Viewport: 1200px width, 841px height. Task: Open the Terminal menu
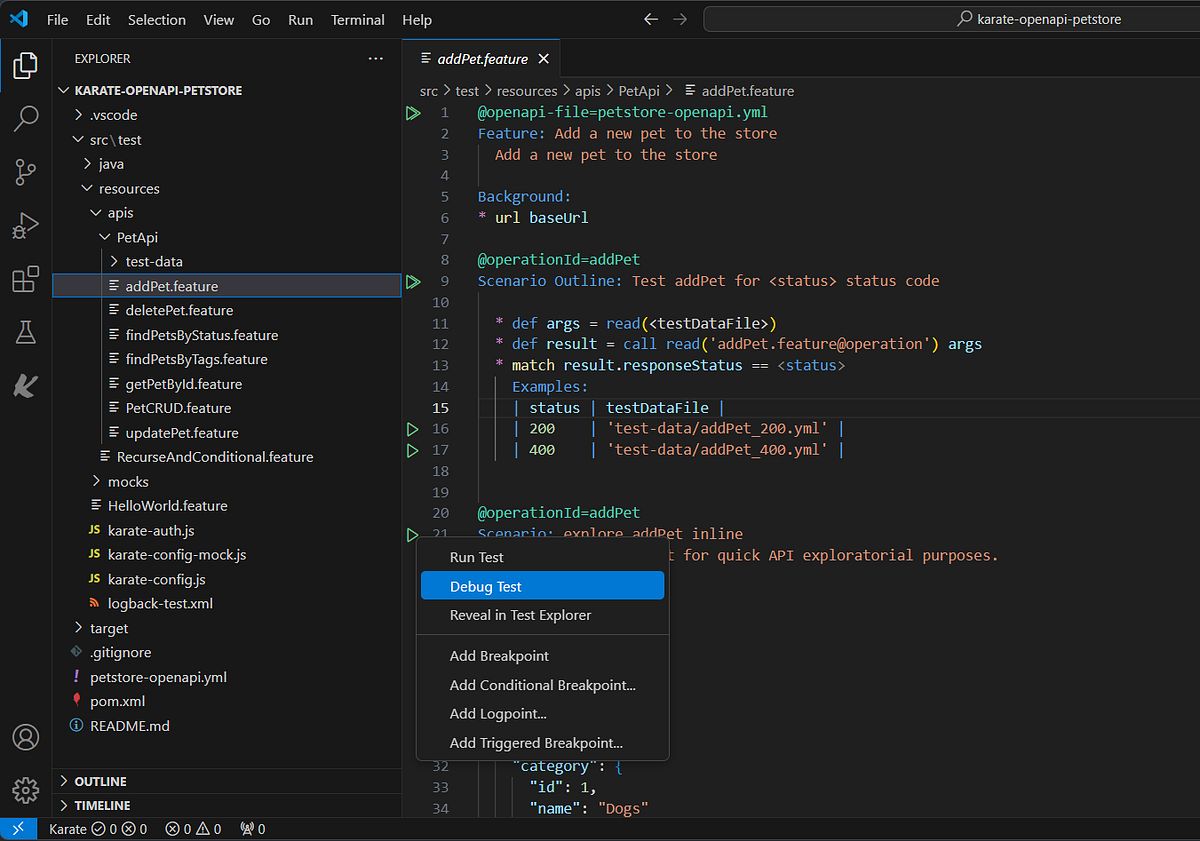pyautogui.click(x=357, y=19)
